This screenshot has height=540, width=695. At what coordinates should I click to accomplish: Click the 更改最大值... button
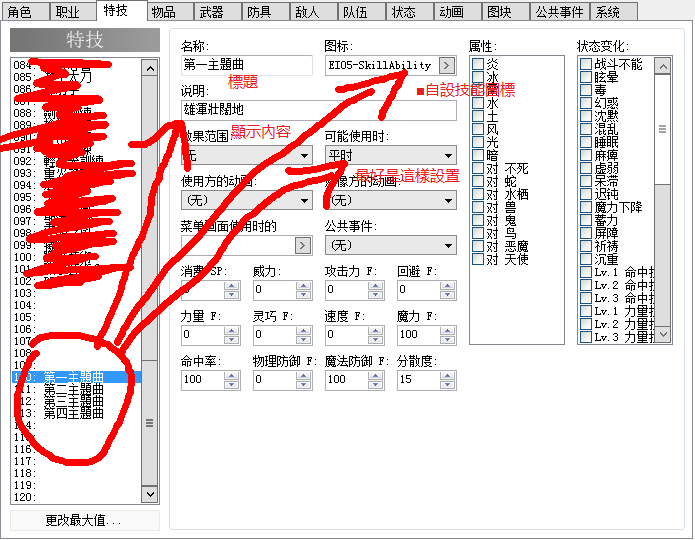click(x=85, y=520)
